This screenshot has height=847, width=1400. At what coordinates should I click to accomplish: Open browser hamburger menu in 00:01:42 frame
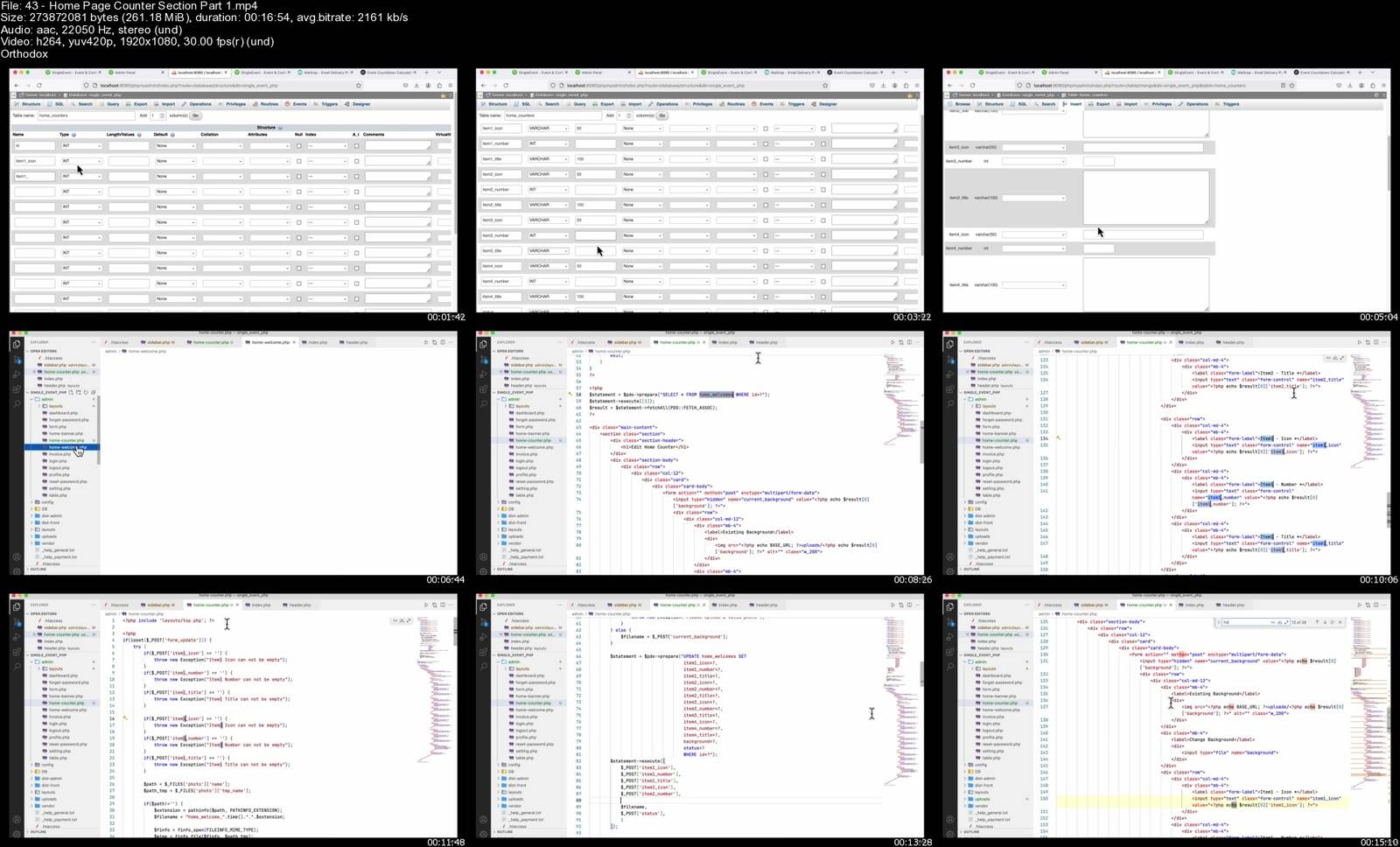click(x=450, y=85)
